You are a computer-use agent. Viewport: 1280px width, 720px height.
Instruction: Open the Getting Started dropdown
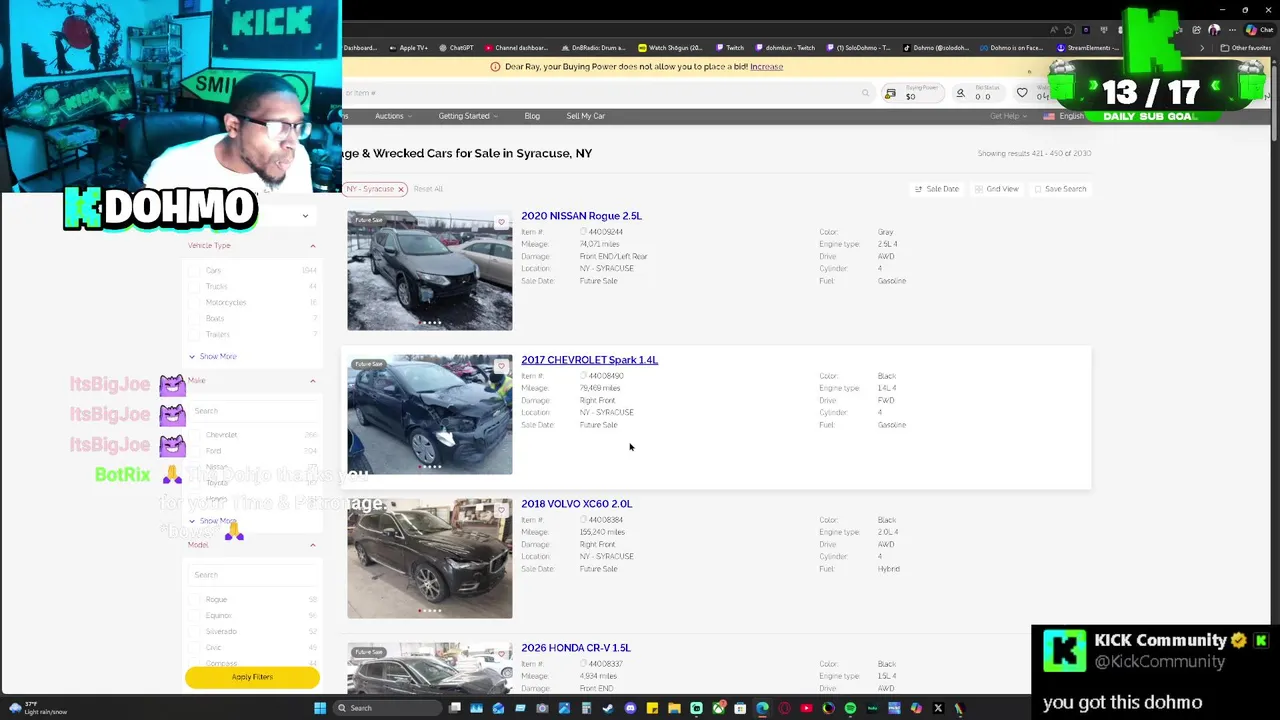click(x=467, y=116)
